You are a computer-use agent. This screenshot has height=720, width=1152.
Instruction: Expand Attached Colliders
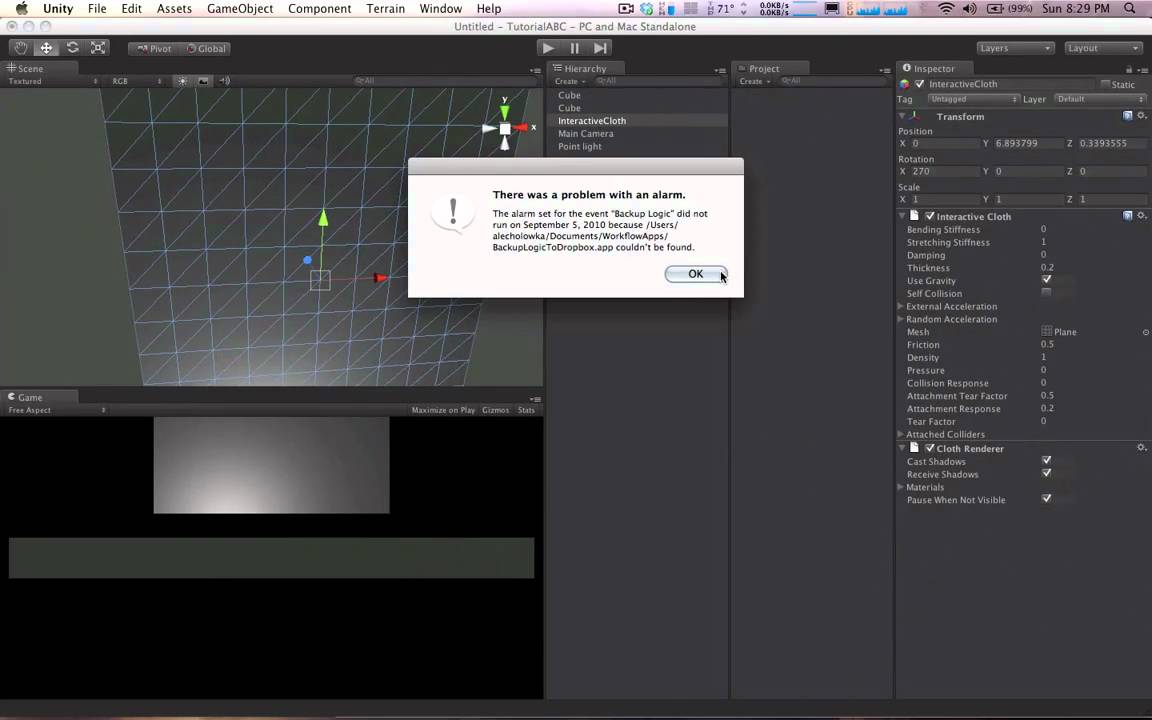pyautogui.click(x=901, y=434)
